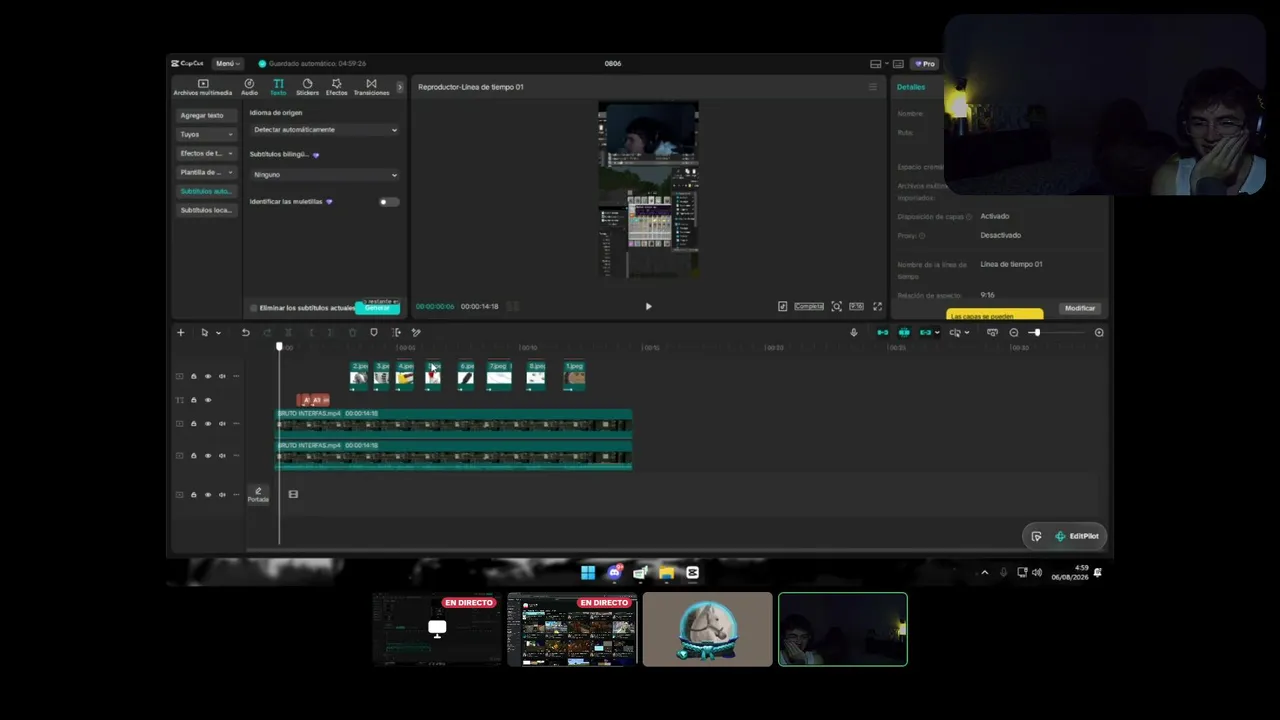Zoom out the timeline
This screenshot has width=1280, height=720.
tap(1013, 332)
